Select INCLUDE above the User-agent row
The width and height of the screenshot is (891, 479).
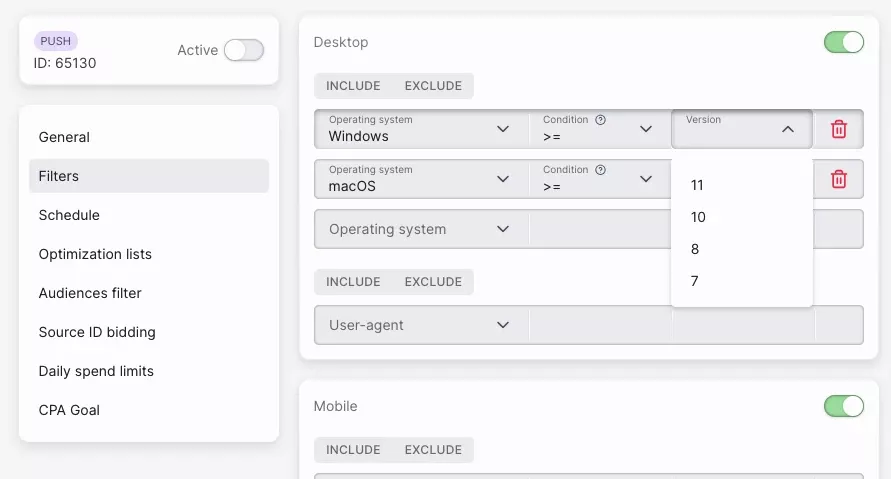tap(353, 282)
